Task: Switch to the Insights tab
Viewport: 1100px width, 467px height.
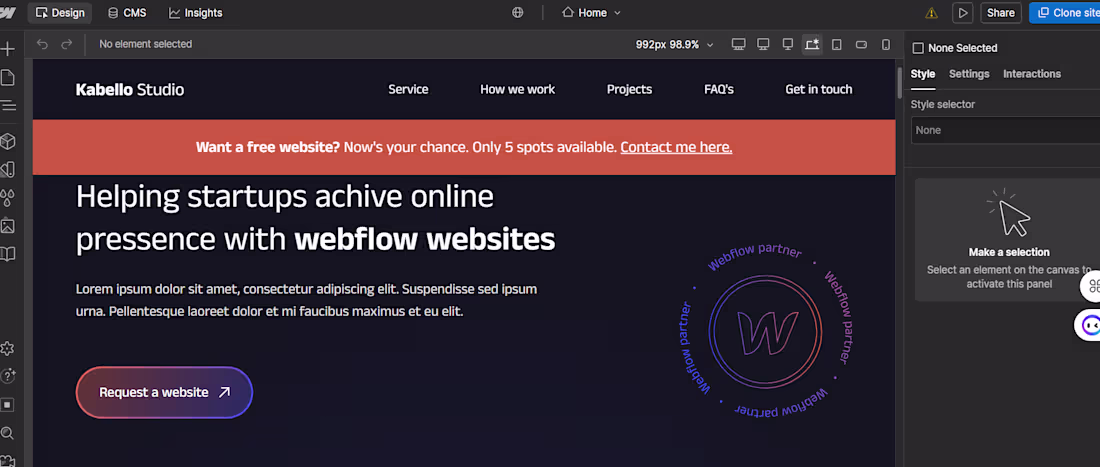Action: [196, 13]
